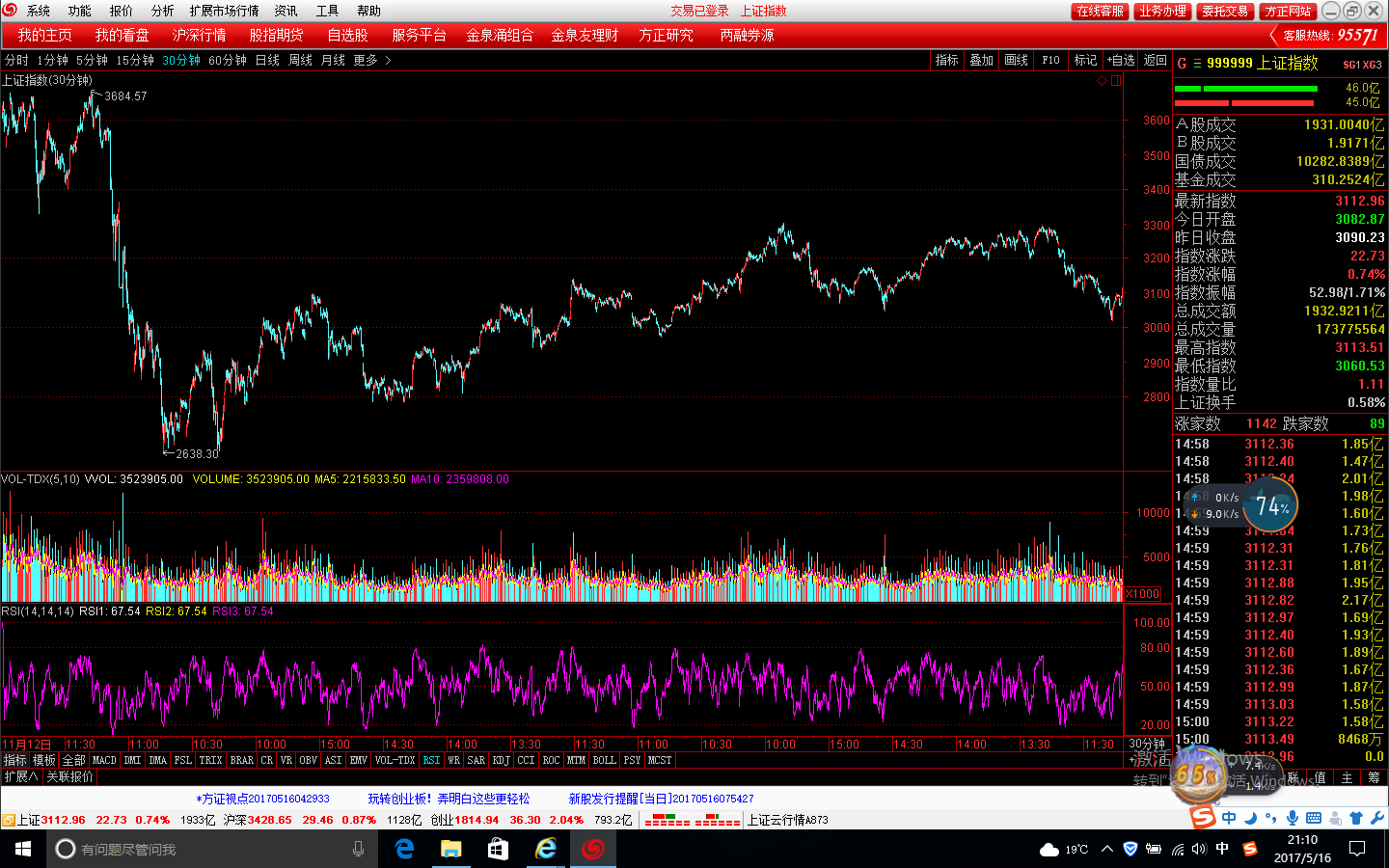Click the red swirl app logo
Viewport: 1389px width, 868px height.
[10, 11]
